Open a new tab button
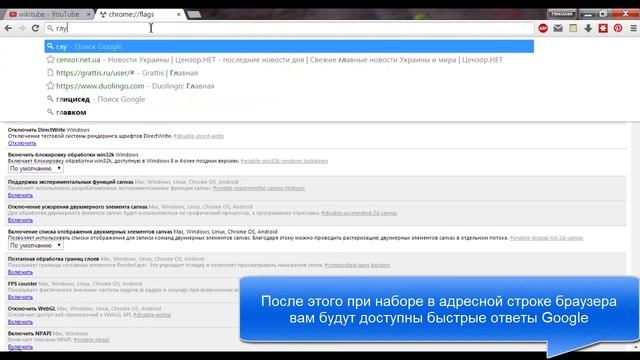 (x=194, y=15)
